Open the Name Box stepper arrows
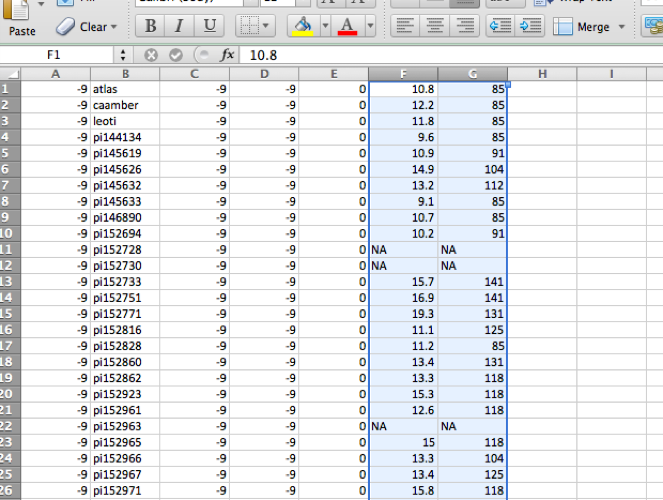 coord(123,55)
